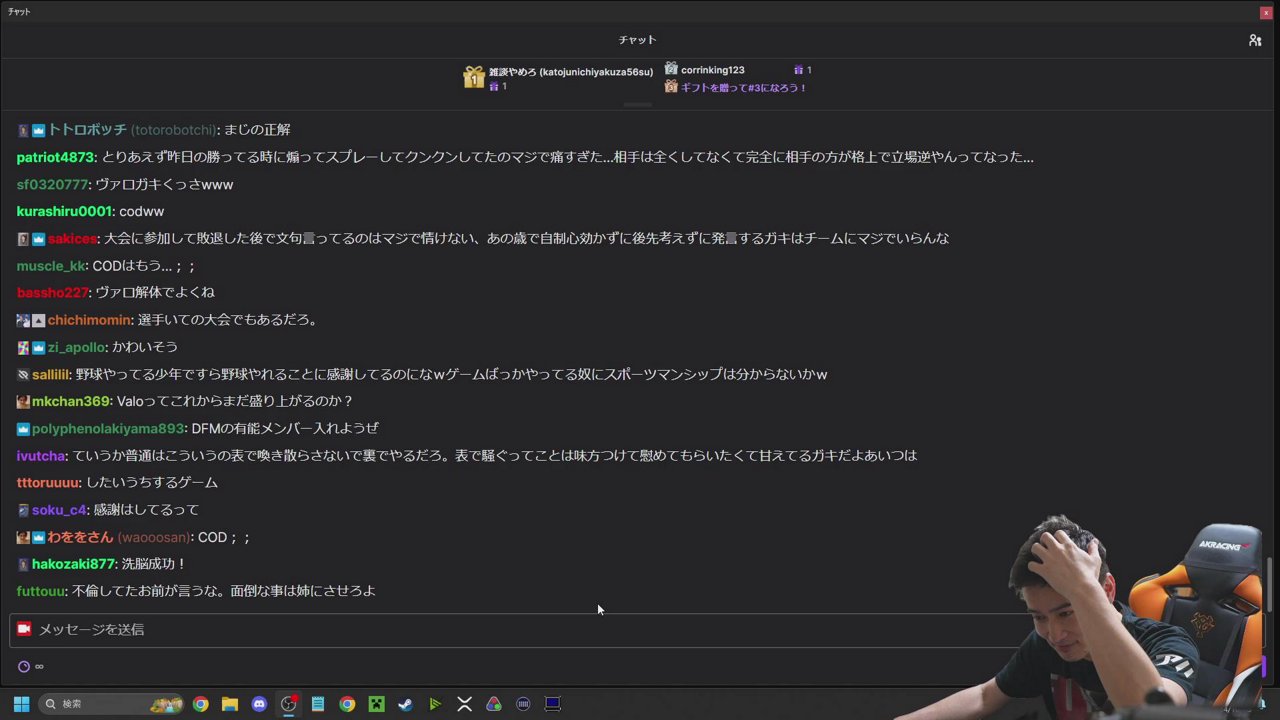Screen dimensions: 1280x720
Task: Click patriot4873's subscriber badge
Action: (20, 157)
